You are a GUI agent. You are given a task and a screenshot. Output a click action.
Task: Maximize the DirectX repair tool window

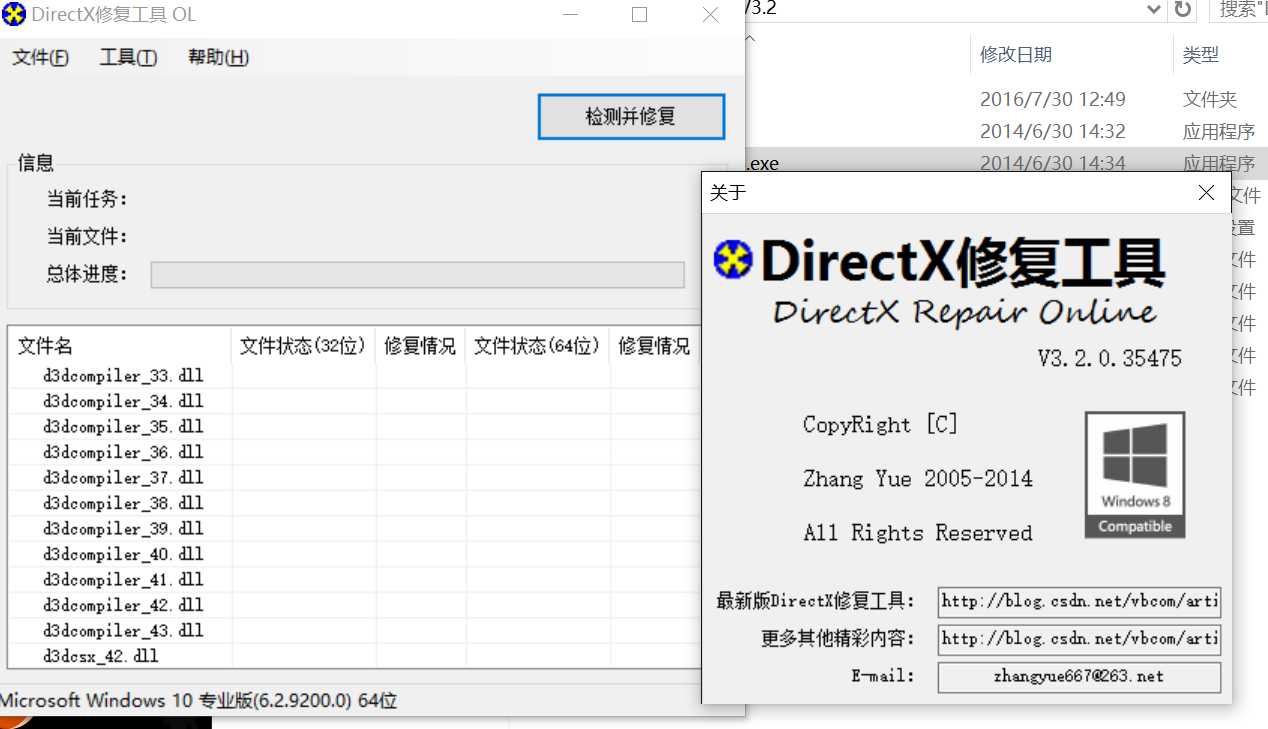[x=640, y=15]
